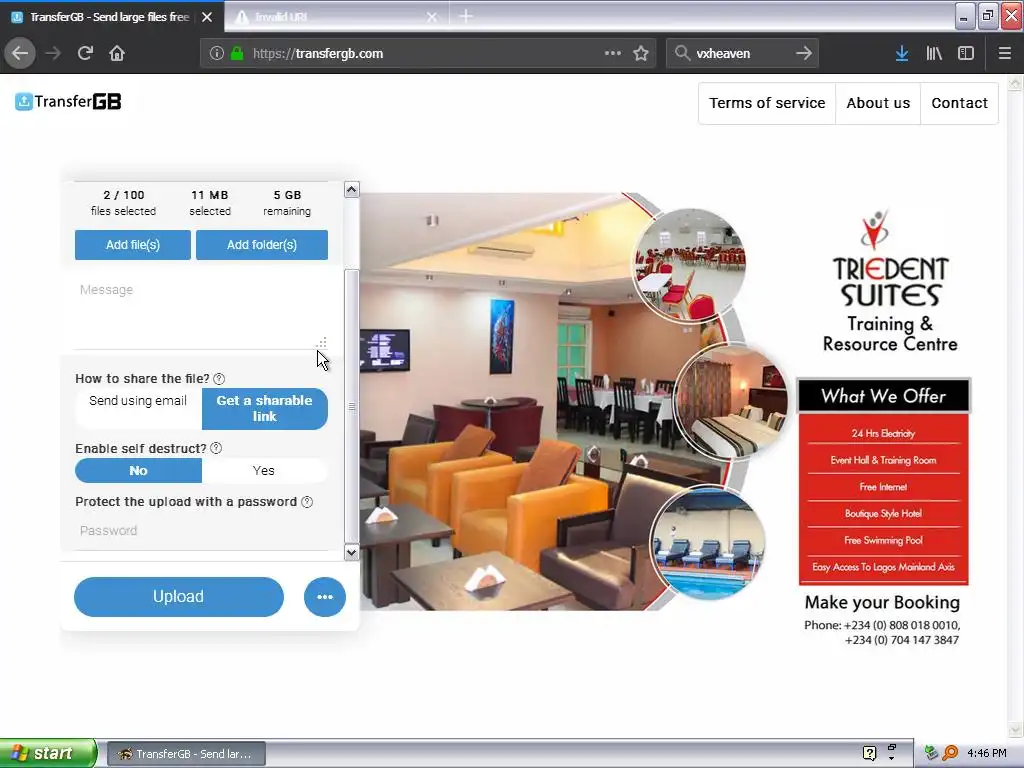The image size is (1024, 768).
Task: Toggle the sidebar view icon
Action: pos(966,53)
